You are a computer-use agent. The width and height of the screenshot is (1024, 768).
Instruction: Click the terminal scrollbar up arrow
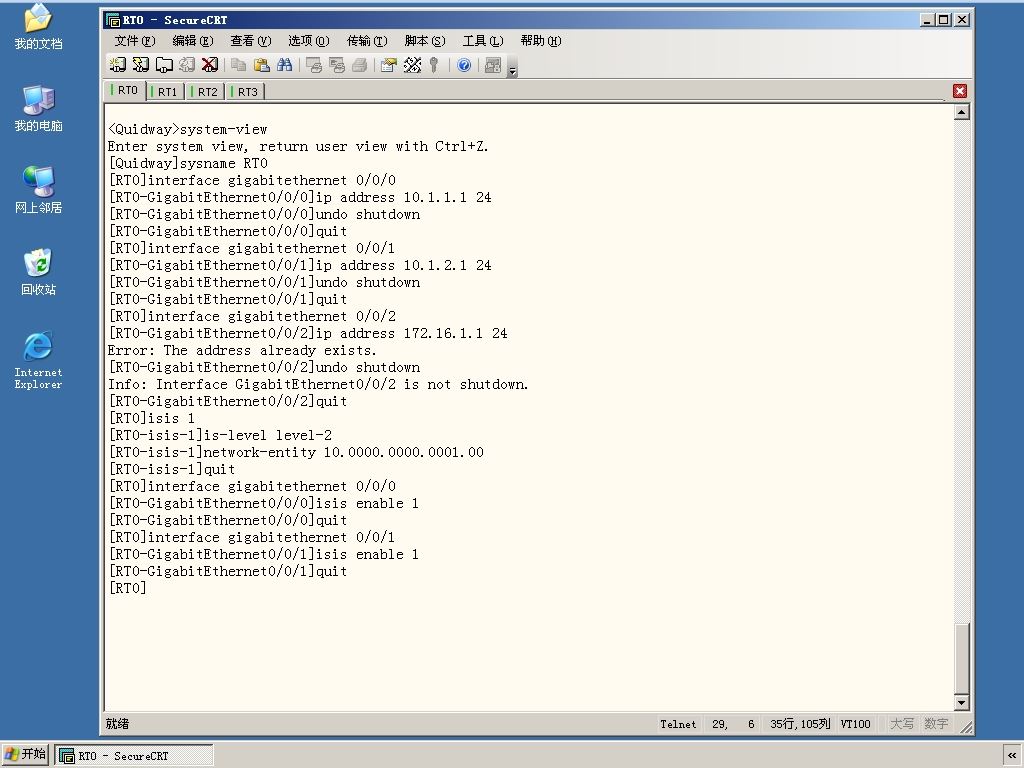click(x=961, y=112)
